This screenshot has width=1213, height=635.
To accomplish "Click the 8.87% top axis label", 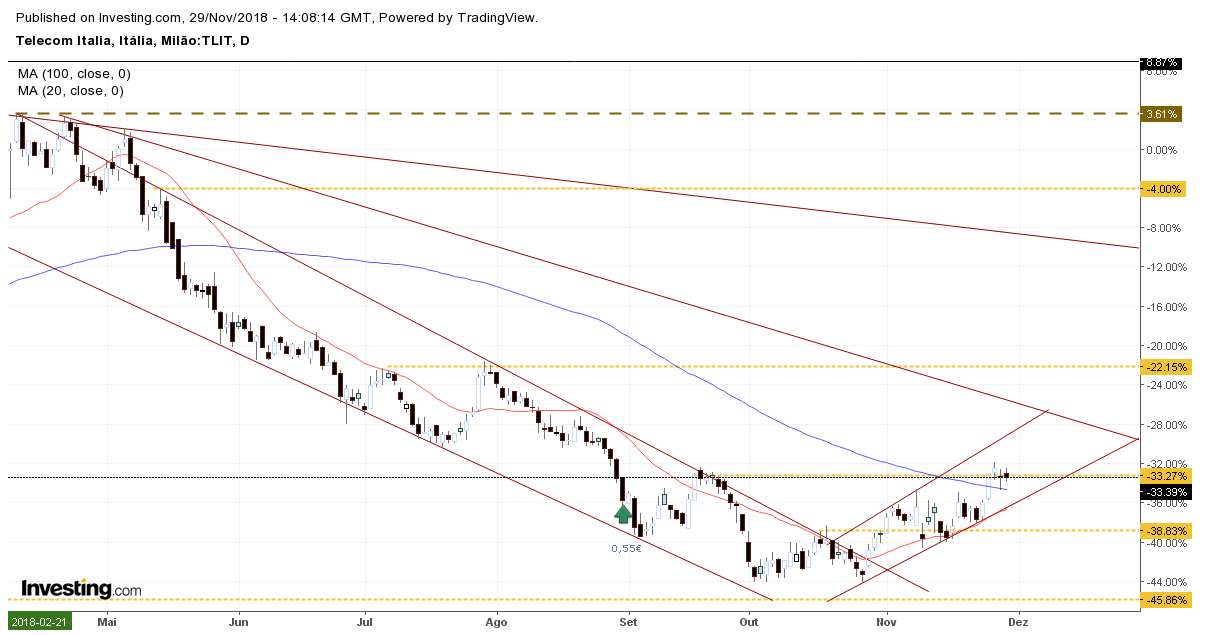I will coord(1162,62).
